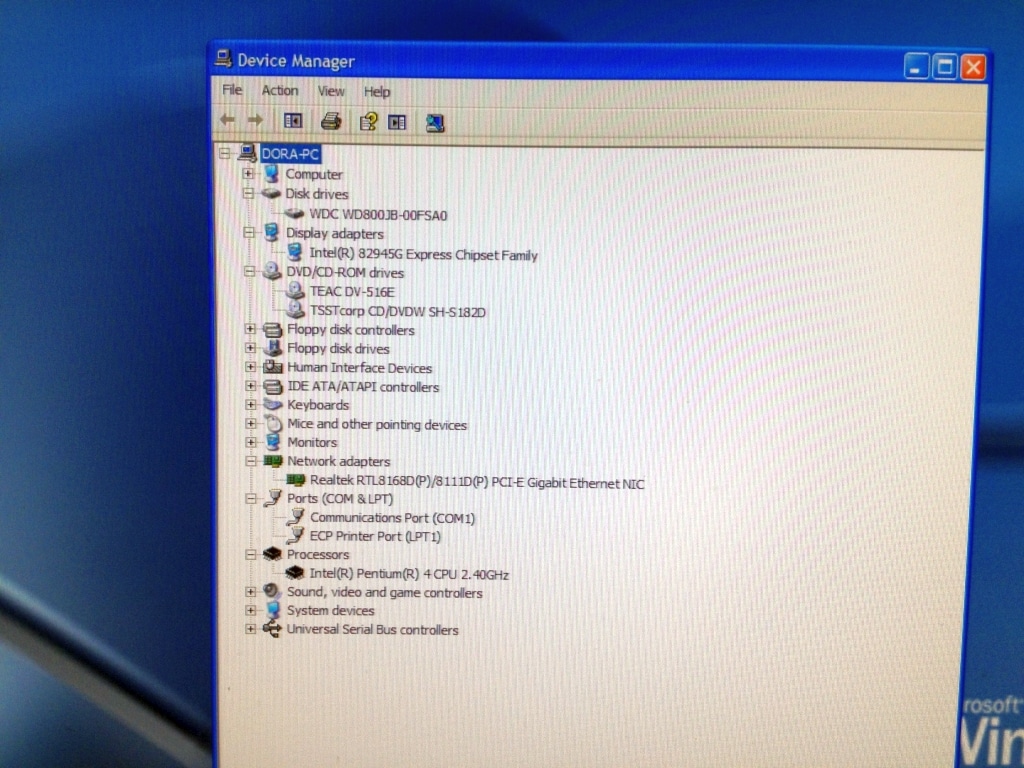The width and height of the screenshot is (1024, 768).
Task: Select the DORA-PC root entry
Action: point(290,154)
